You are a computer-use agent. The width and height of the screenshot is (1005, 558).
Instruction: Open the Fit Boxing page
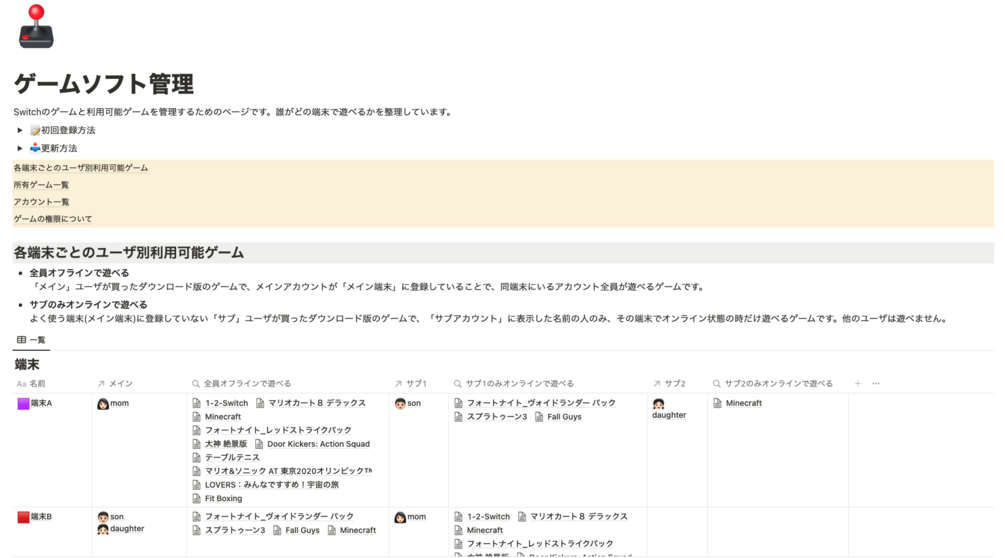click(217, 498)
